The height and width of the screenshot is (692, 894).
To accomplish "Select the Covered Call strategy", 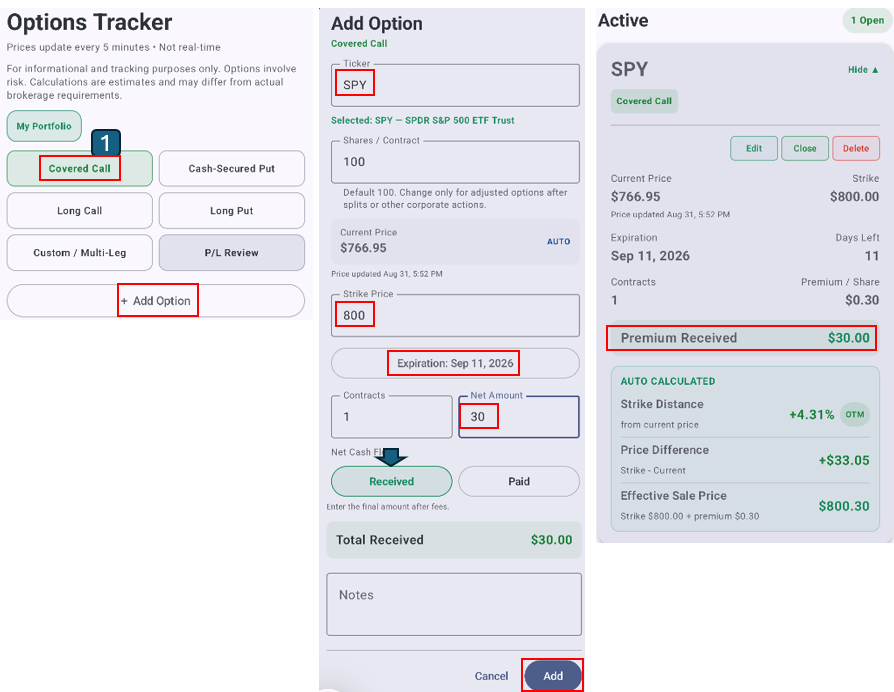I will (79, 168).
